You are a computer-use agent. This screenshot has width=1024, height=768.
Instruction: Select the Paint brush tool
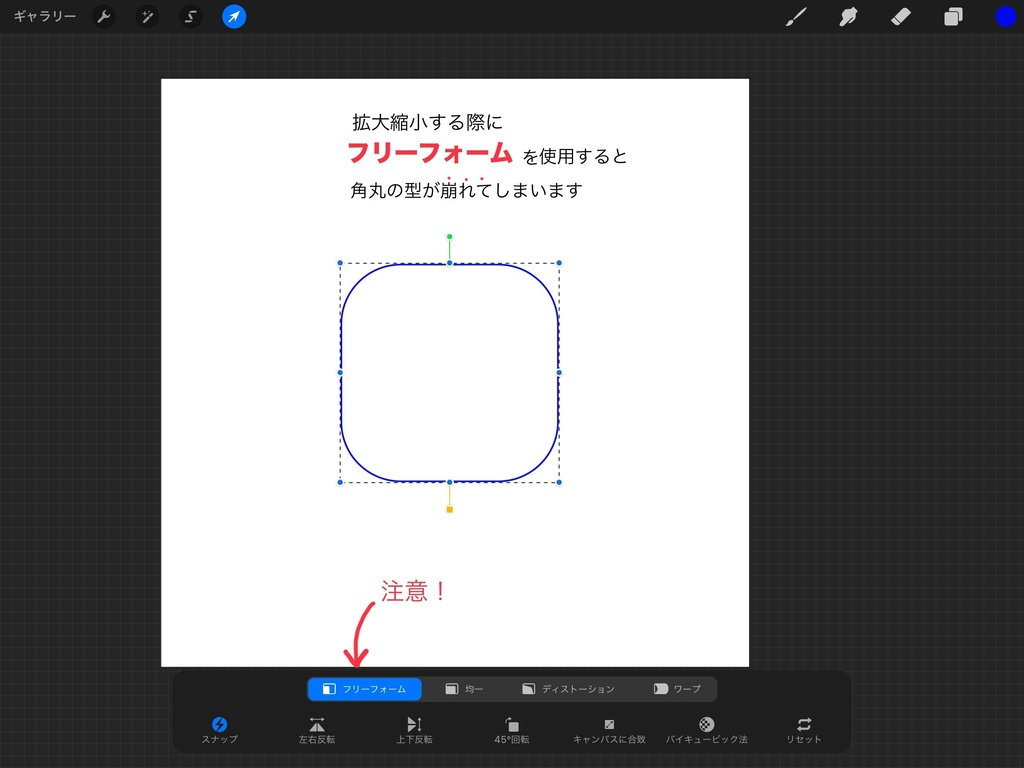(x=796, y=16)
